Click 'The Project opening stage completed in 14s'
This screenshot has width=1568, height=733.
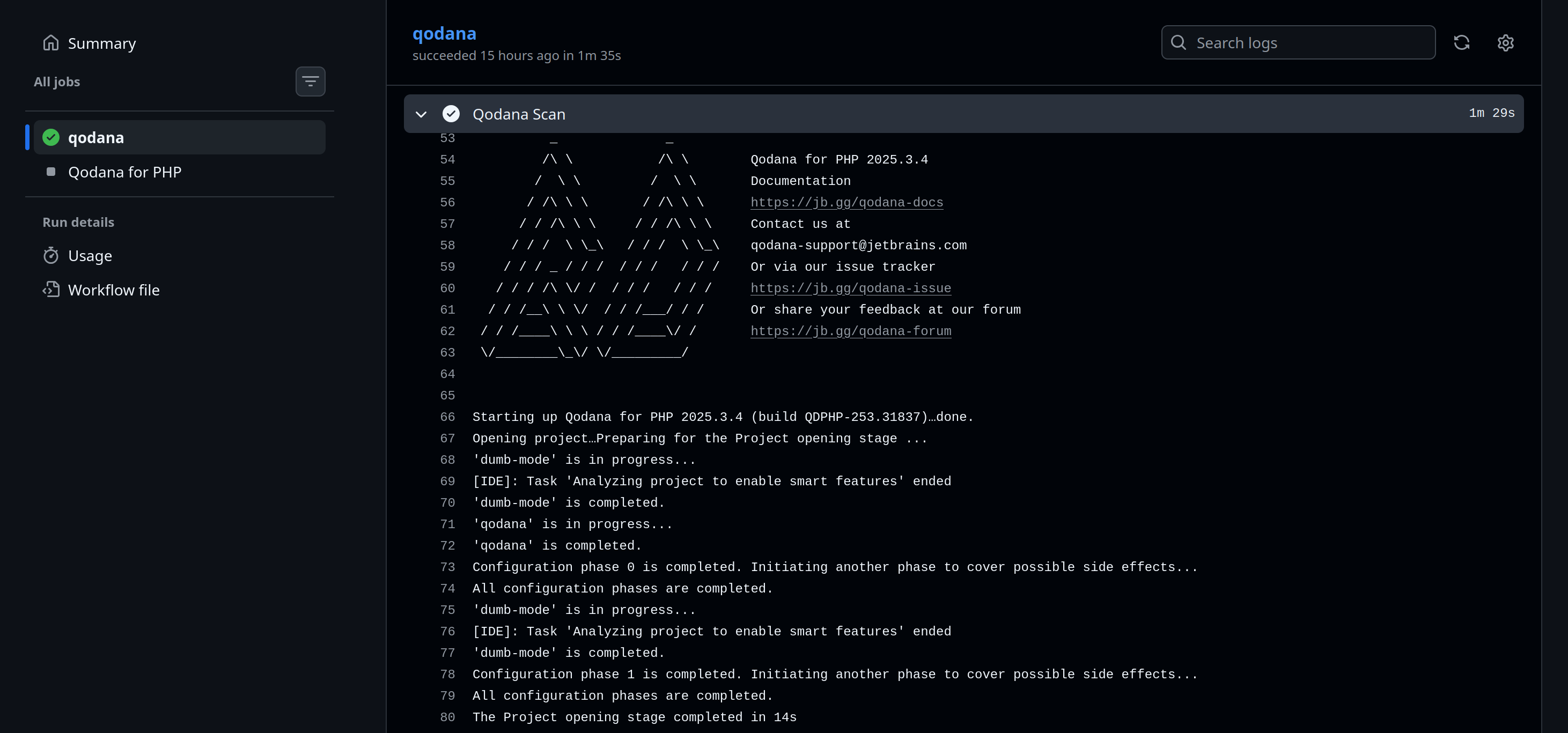(634, 718)
